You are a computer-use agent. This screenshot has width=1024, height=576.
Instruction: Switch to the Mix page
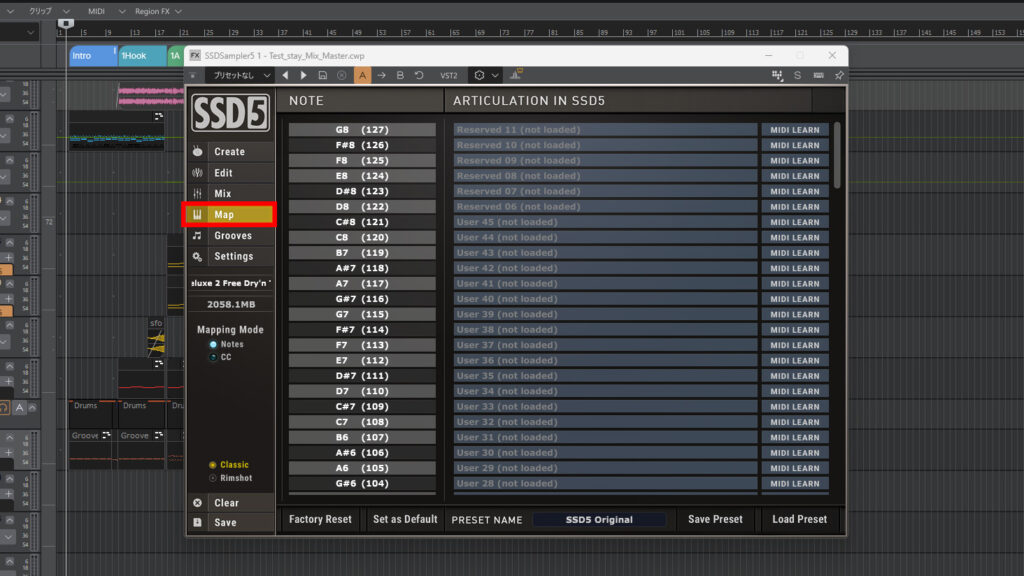coord(222,194)
